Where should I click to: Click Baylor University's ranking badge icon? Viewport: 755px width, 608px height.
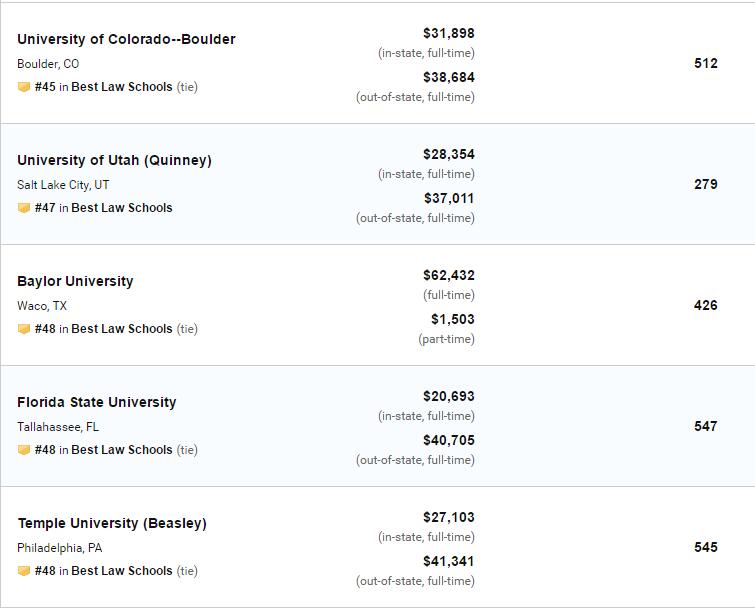pyautogui.click(x=24, y=329)
